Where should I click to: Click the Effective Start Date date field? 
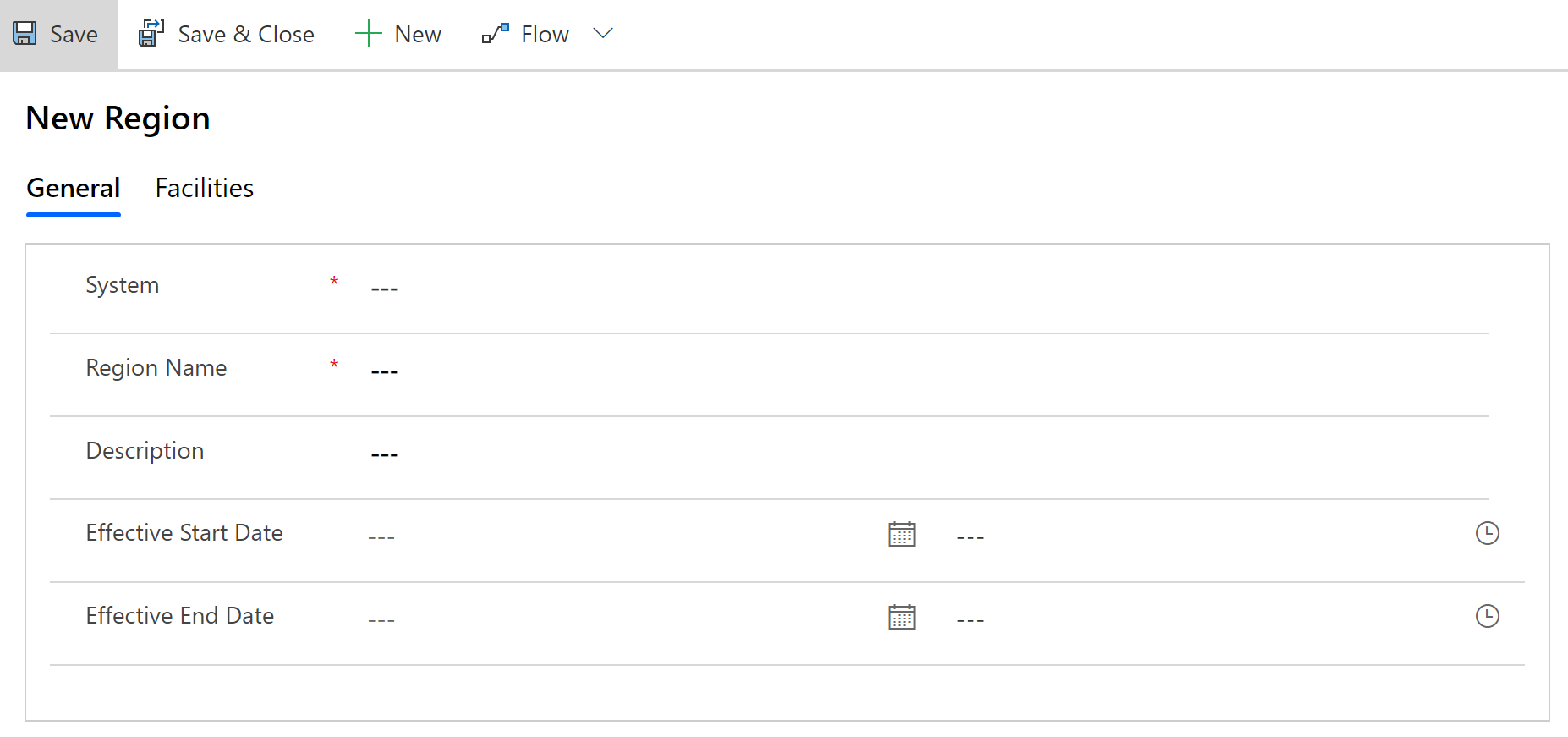click(x=617, y=536)
